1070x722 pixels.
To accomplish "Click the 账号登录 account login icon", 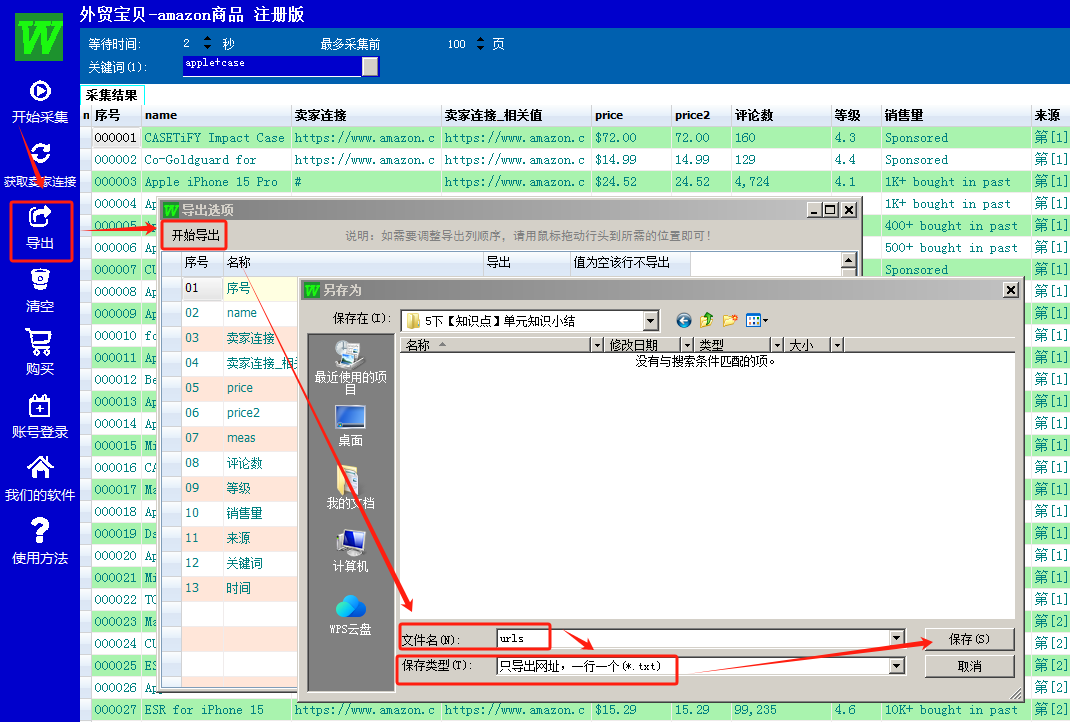I will pyautogui.click(x=40, y=406).
